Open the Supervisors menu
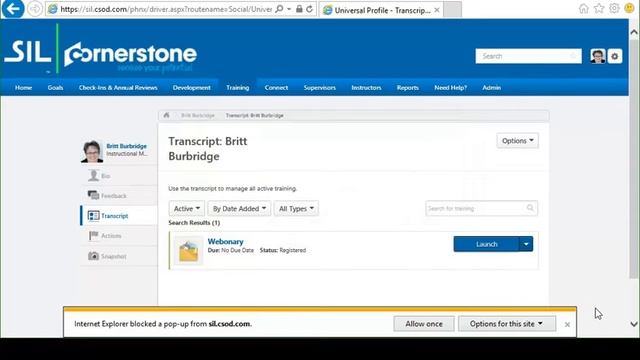Screen dimensions: 640x360 320,87
